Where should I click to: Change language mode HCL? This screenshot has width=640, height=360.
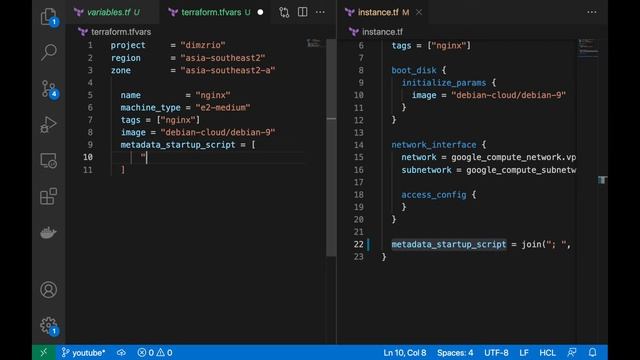click(547, 353)
